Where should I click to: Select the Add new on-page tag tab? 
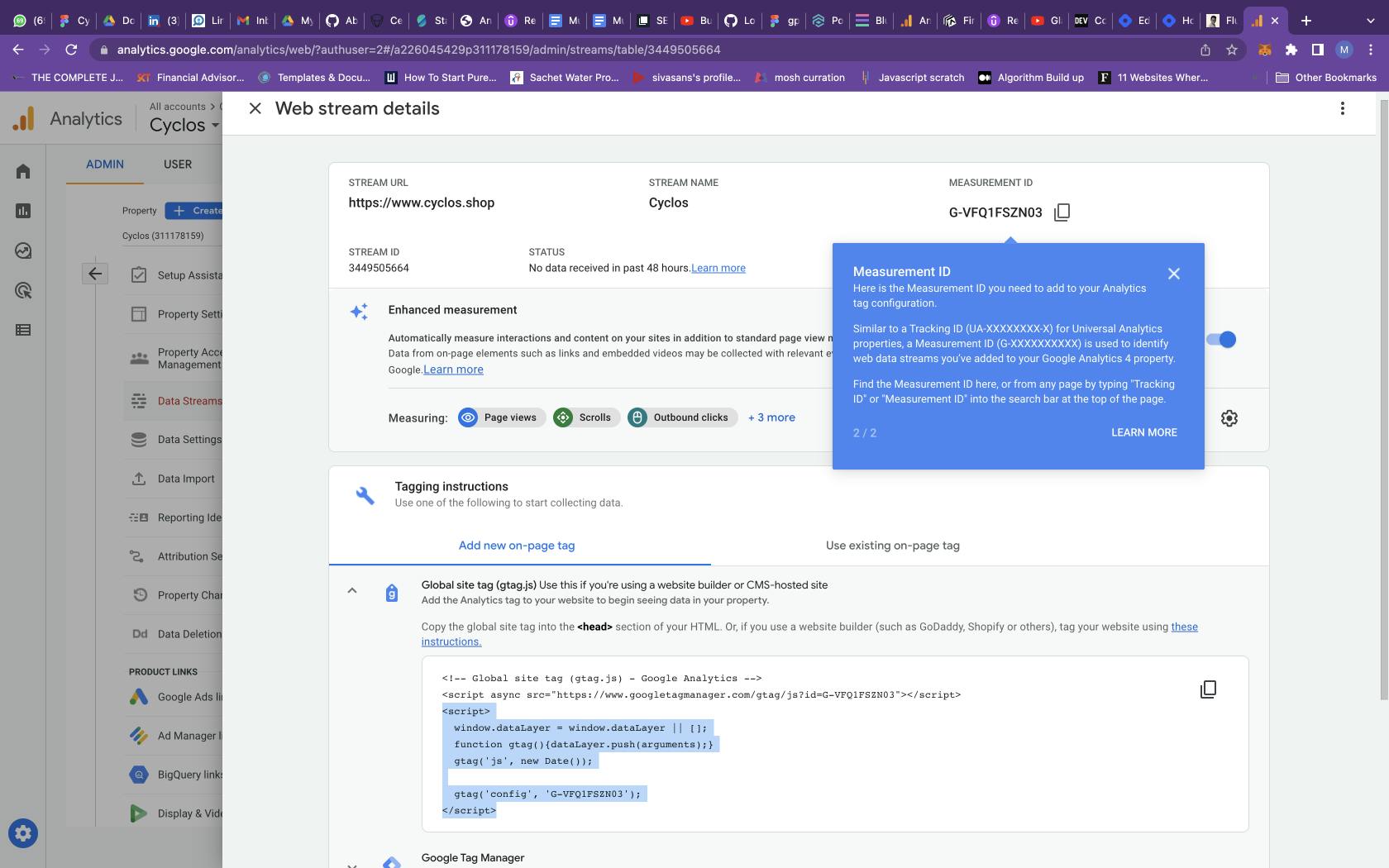click(x=517, y=546)
